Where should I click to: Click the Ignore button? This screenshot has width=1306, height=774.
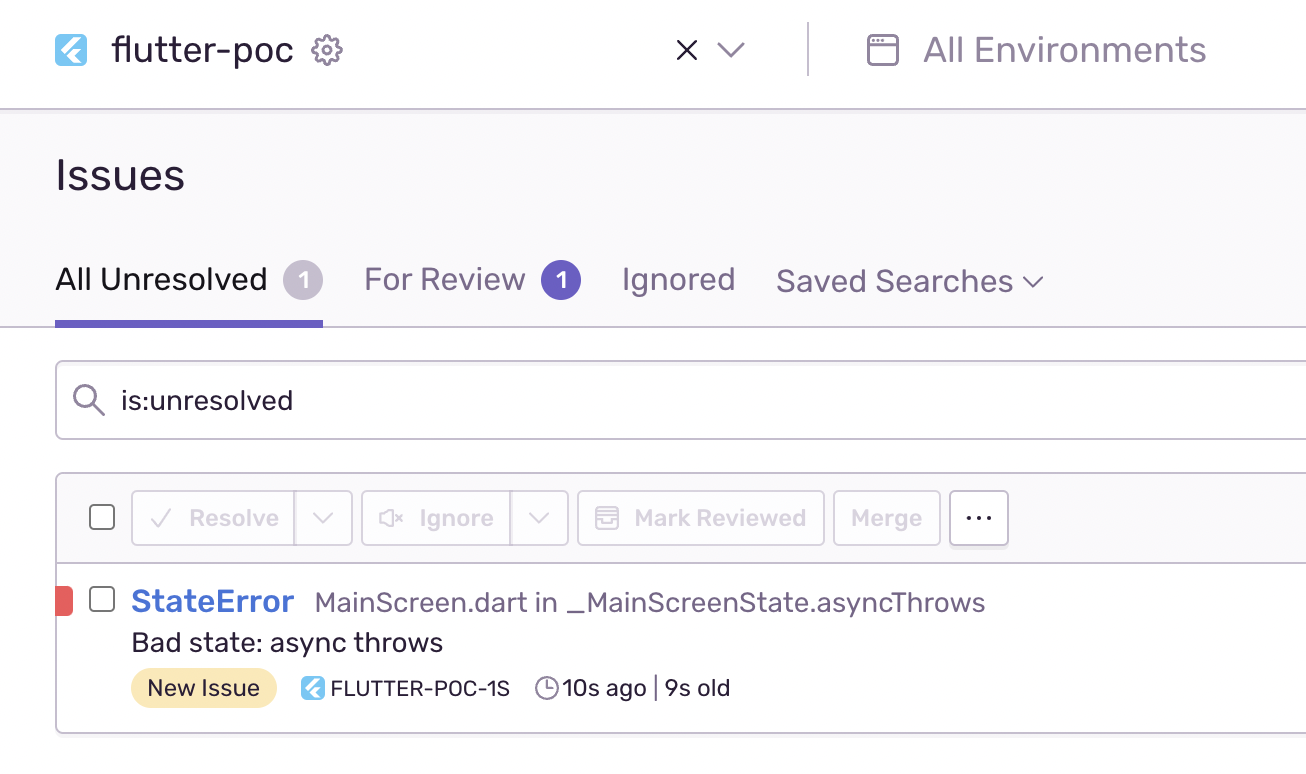pyautogui.click(x=436, y=518)
